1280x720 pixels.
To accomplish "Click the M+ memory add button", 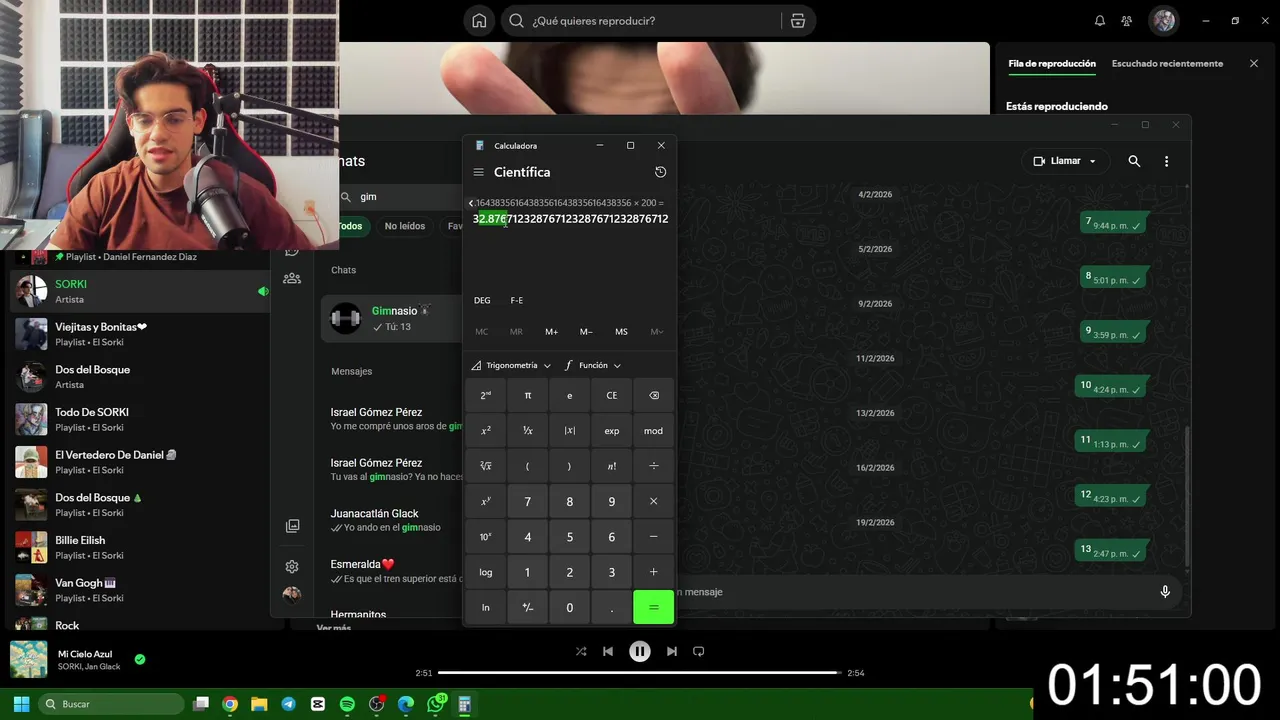I will [552, 332].
